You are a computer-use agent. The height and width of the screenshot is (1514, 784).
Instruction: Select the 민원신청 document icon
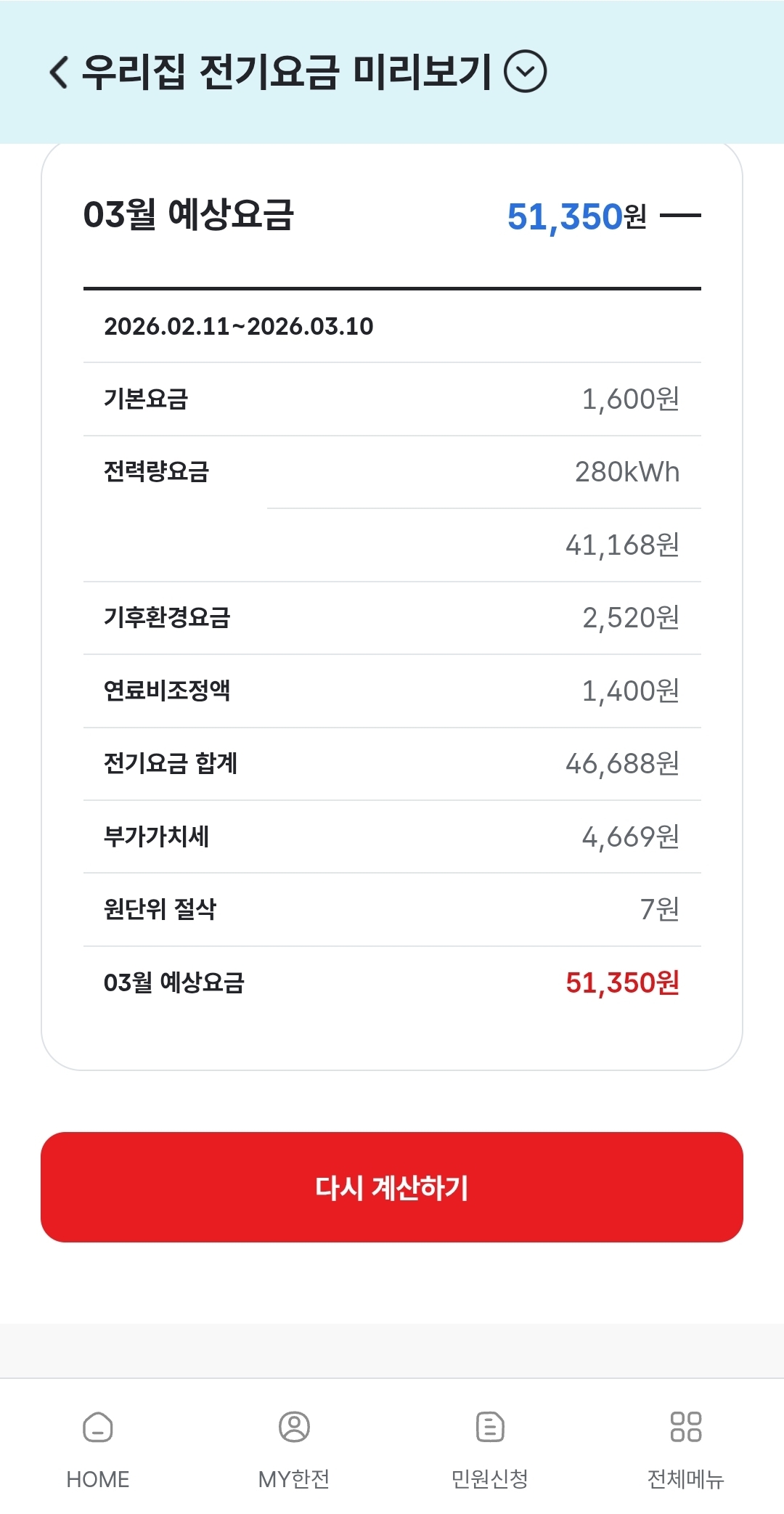[x=490, y=1426]
